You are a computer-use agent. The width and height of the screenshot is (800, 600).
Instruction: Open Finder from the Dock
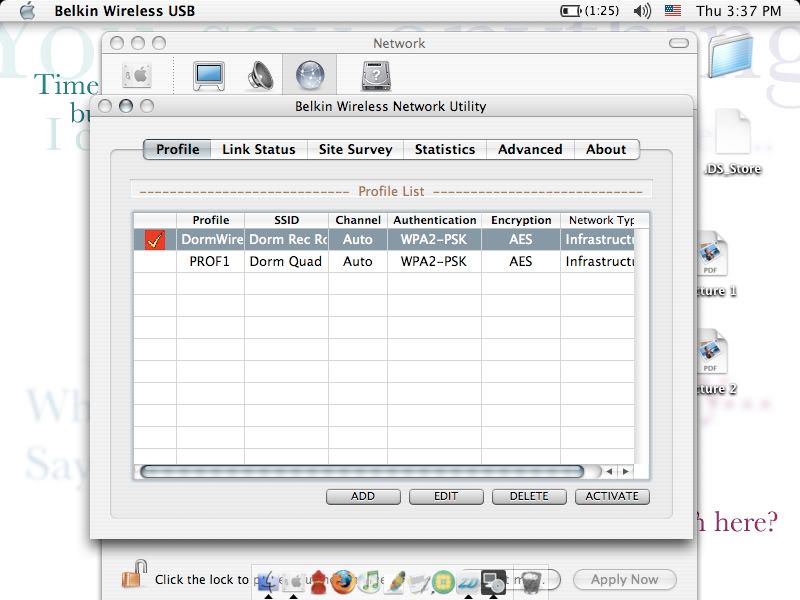(x=267, y=581)
